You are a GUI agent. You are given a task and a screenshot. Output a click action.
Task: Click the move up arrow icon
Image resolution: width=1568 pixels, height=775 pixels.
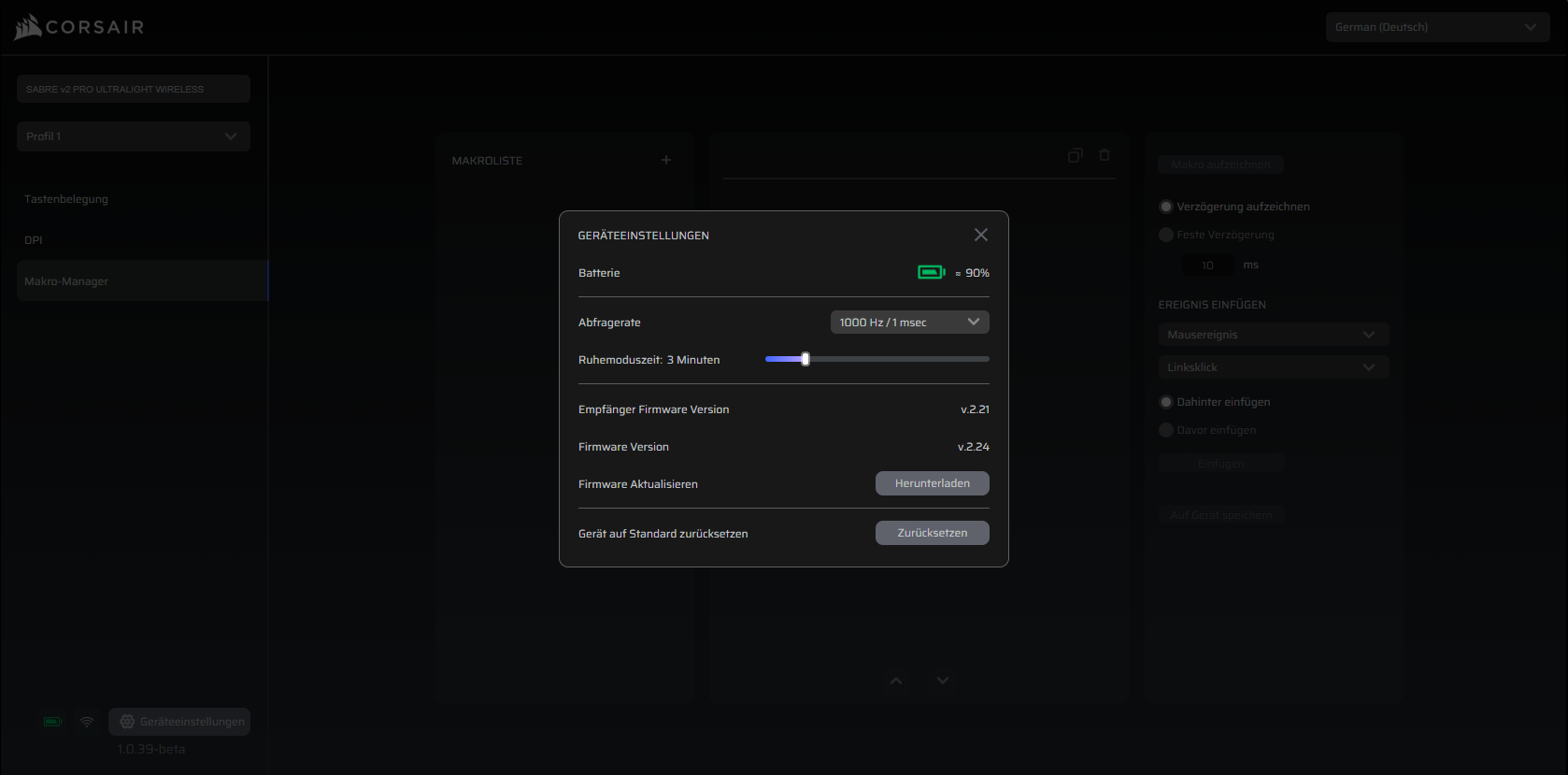point(896,681)
